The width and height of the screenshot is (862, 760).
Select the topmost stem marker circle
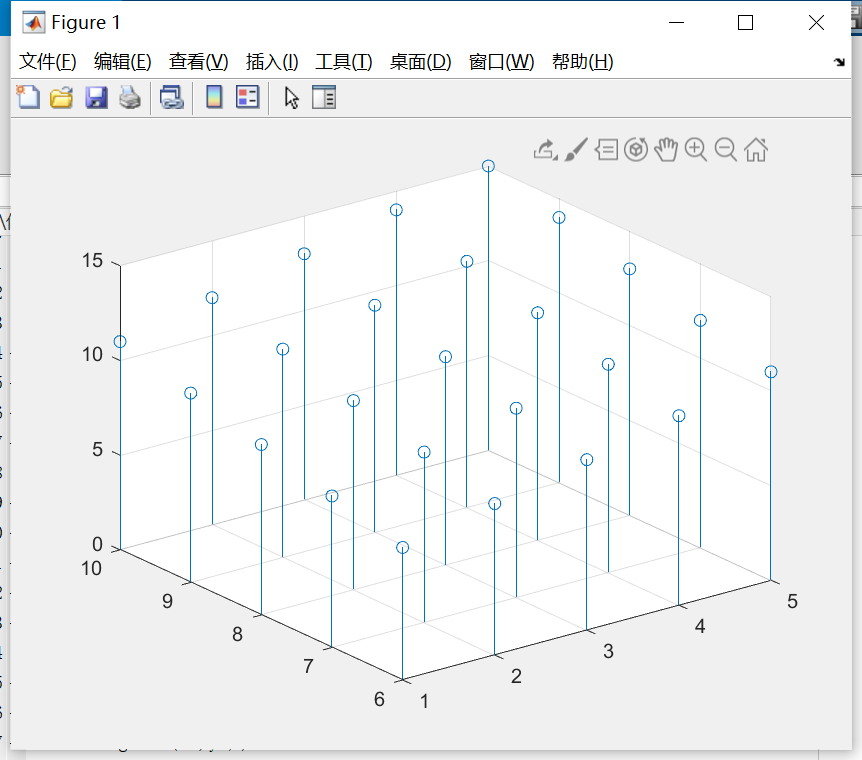pyautogui.click(x=488, y=166)
